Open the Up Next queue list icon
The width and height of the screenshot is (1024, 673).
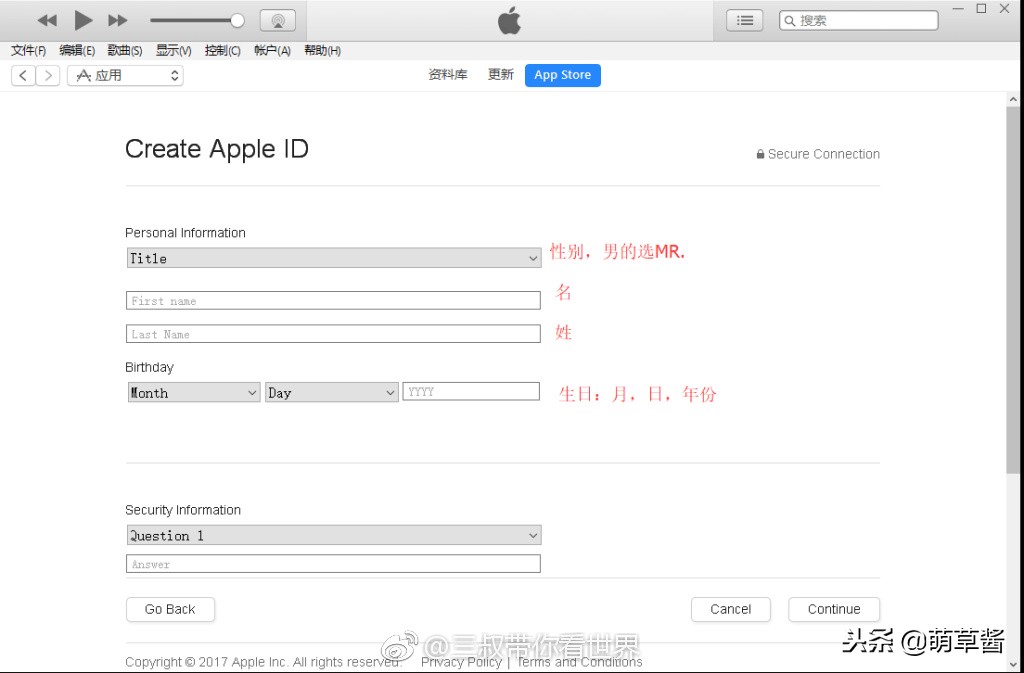click(x=744, y=19)
